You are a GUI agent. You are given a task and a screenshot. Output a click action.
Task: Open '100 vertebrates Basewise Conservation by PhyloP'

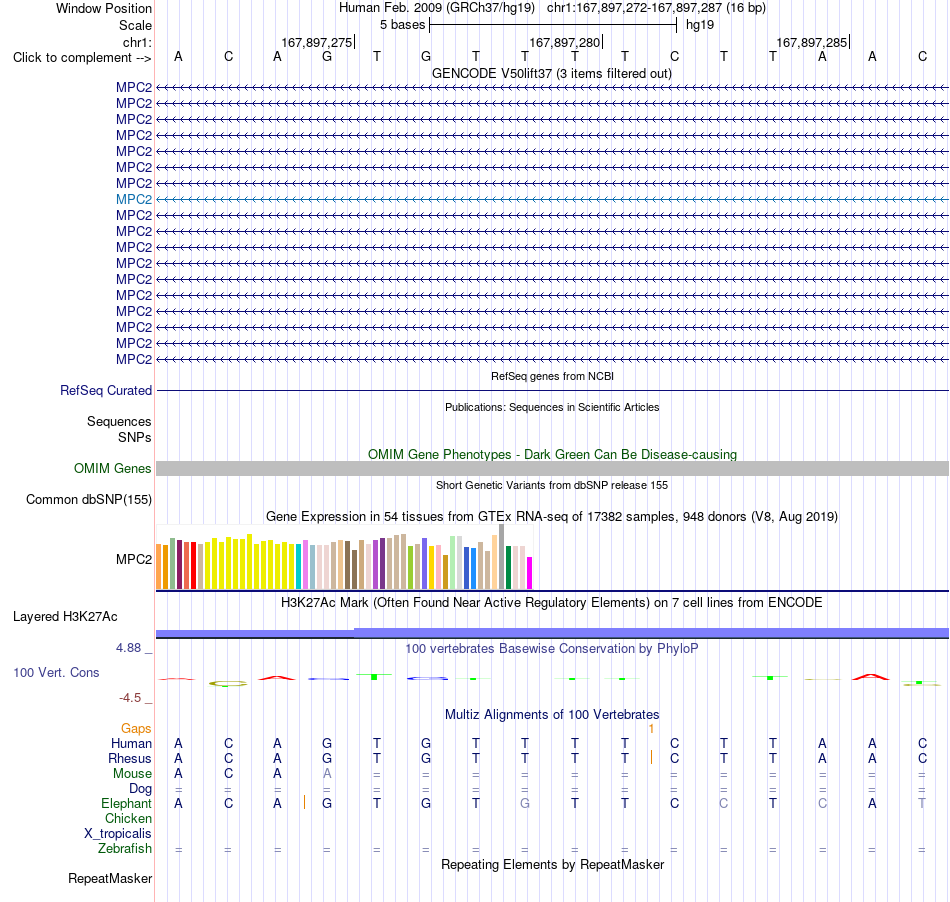552,649
